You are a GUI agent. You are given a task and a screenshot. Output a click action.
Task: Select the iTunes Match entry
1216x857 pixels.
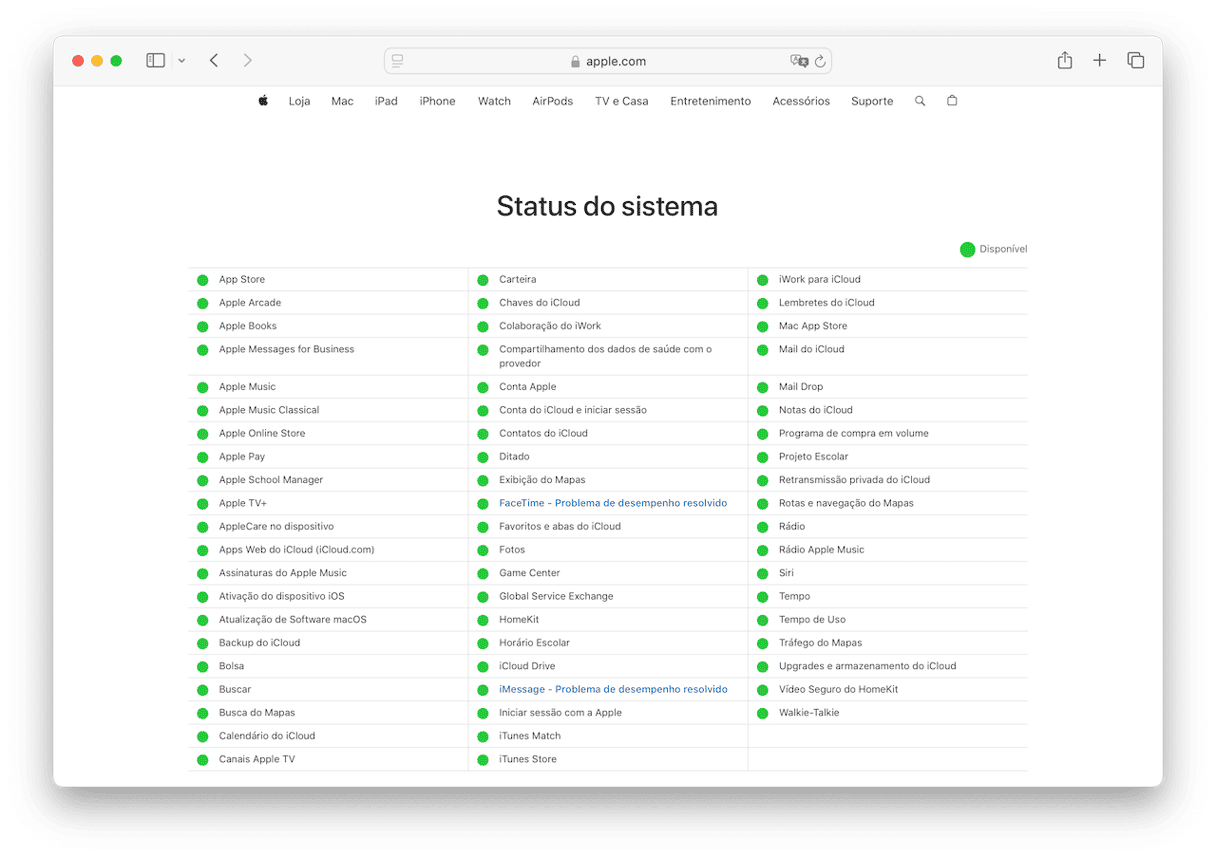click(x=530, y=736)
